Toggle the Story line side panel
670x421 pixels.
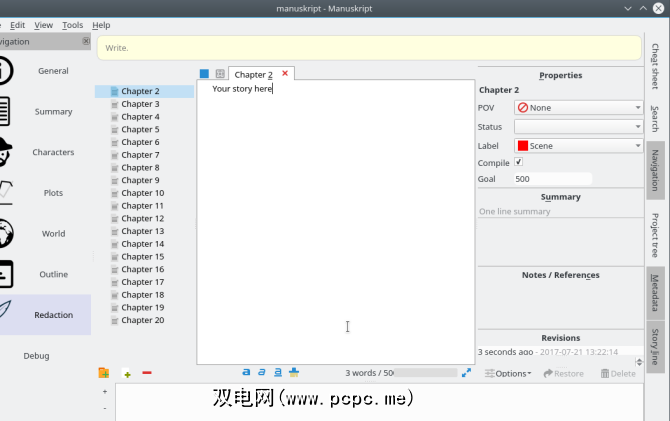[655, 347]
